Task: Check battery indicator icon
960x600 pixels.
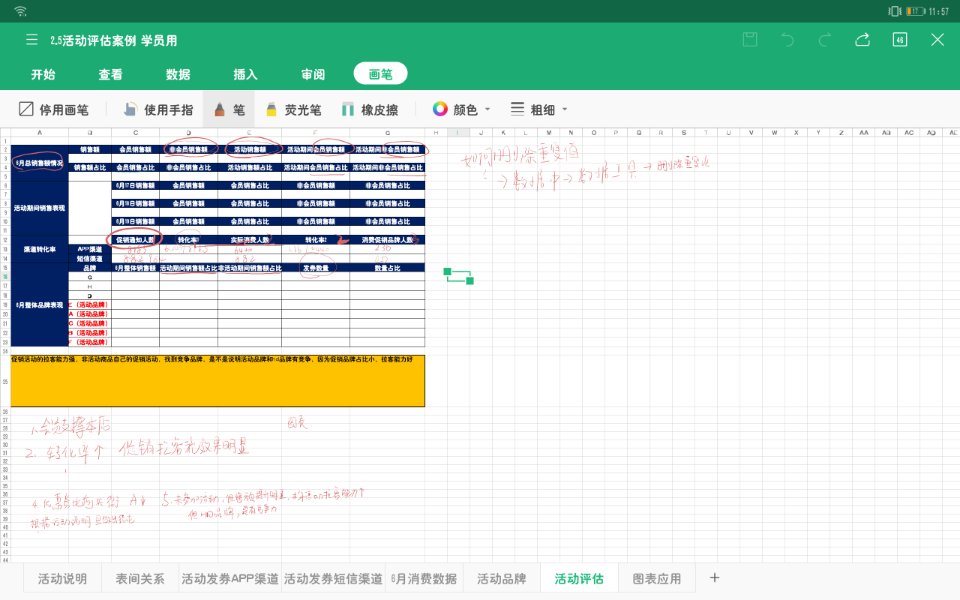Action: click(915, 11)
